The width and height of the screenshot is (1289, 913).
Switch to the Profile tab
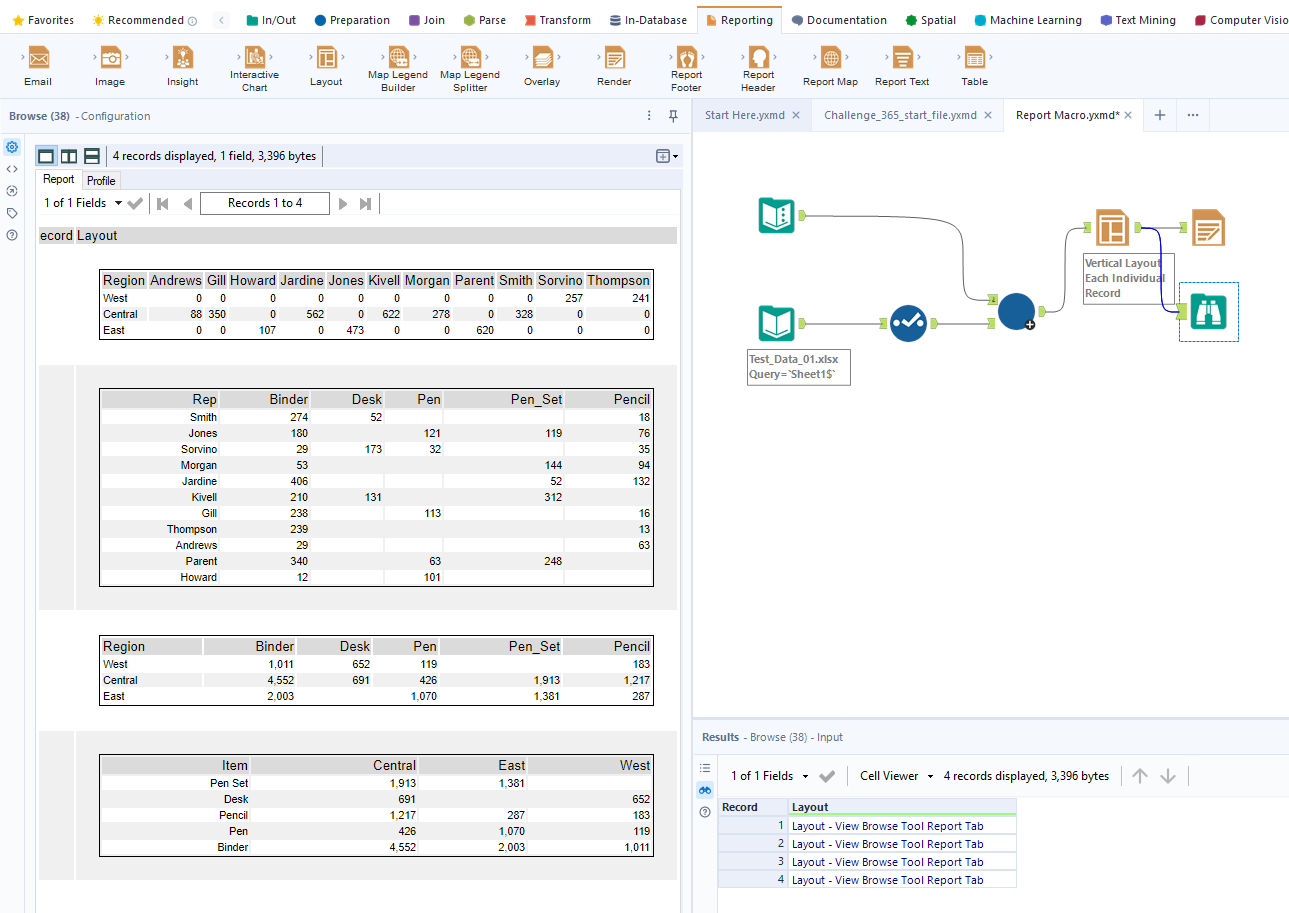(x=101, y=180)
